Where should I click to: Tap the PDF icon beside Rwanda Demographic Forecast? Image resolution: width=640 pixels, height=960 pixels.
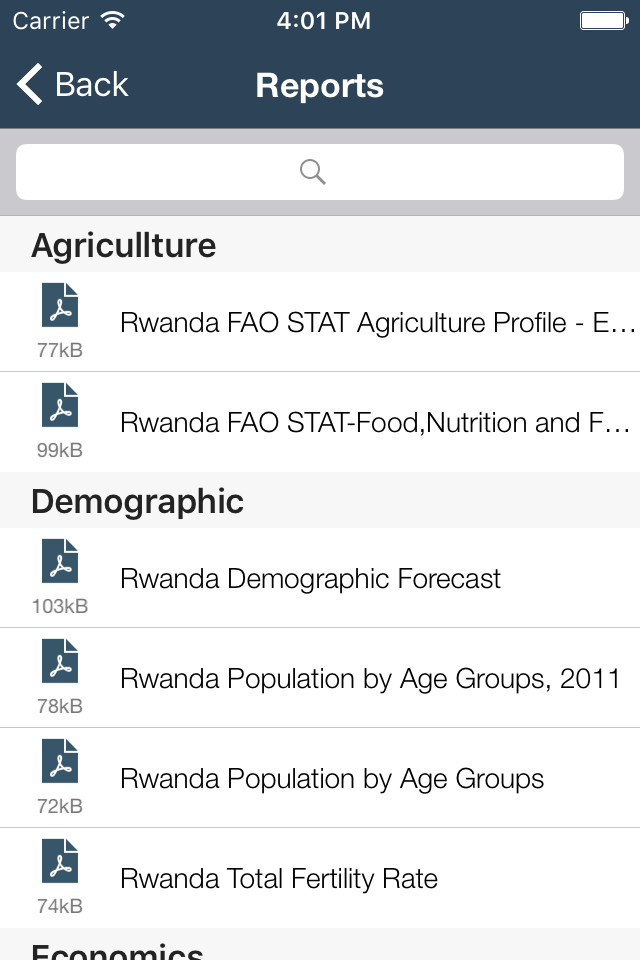(60, 562)
